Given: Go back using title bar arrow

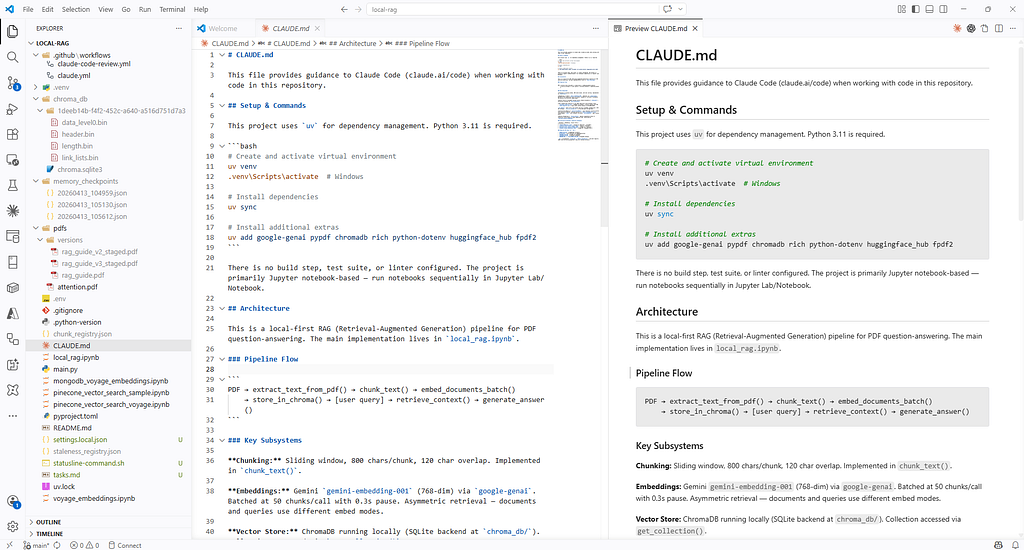Looking at the screenshot, I should point(344,9).
